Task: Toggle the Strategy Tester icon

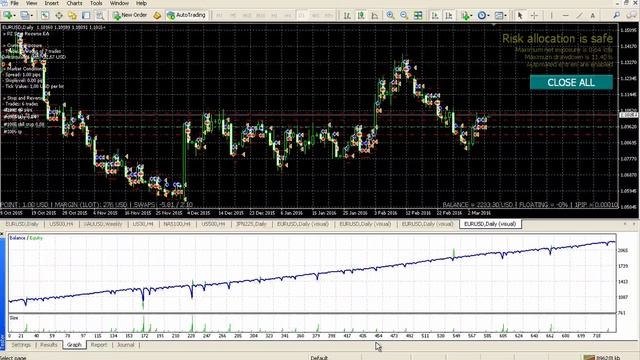Action: (100, 15)
